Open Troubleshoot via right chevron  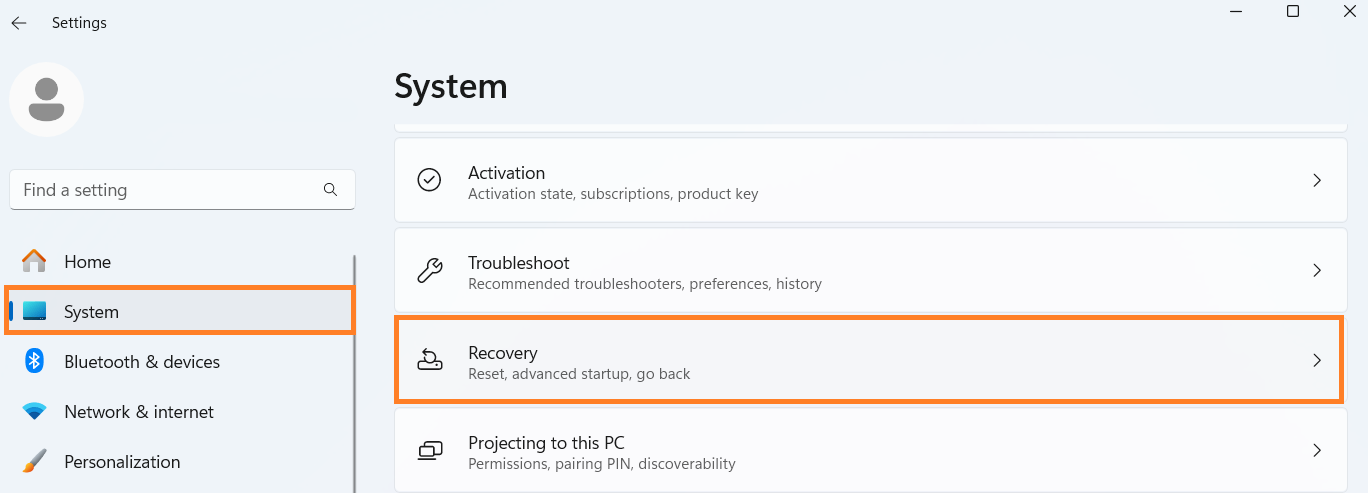pos(1317,270)
